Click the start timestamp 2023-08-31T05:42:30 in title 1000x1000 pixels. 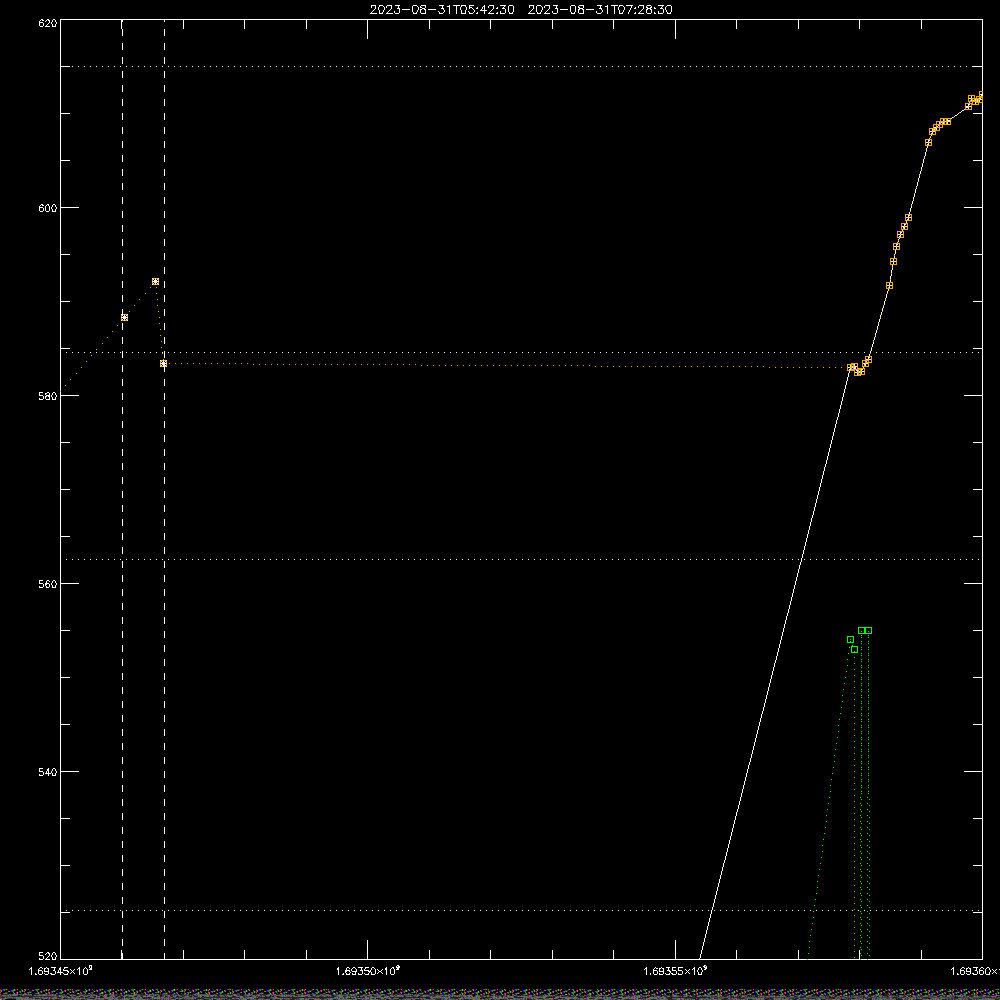point(442,10)
